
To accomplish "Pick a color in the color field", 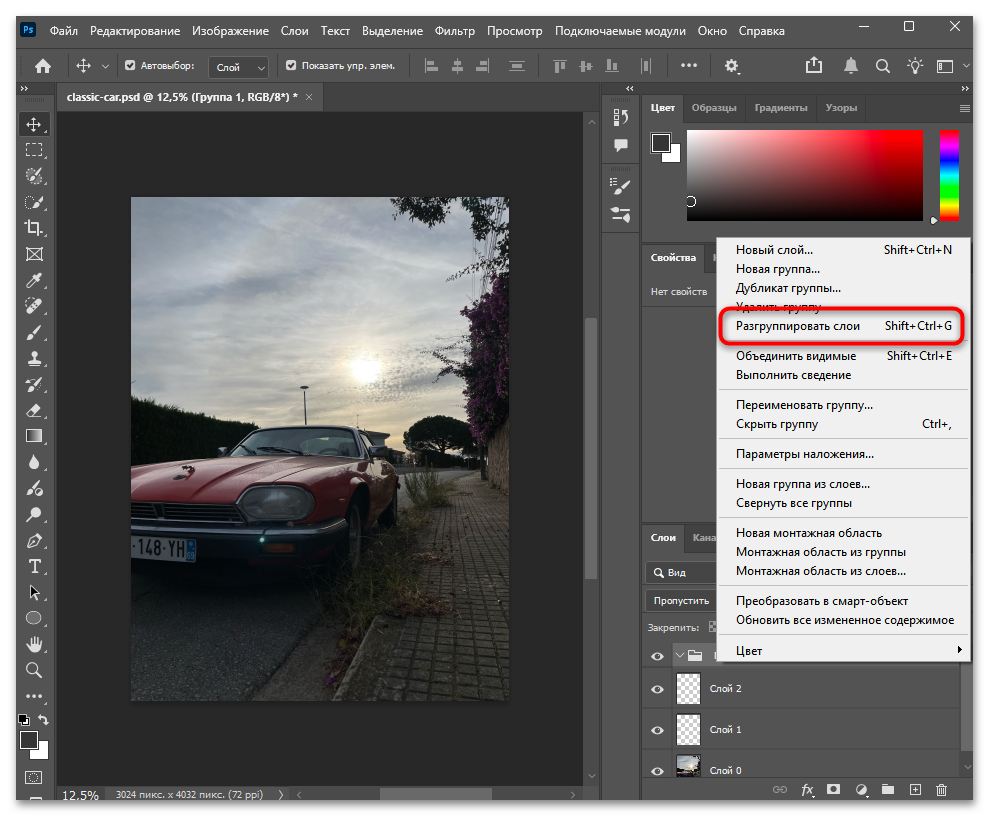I will [x=805, y=175].
